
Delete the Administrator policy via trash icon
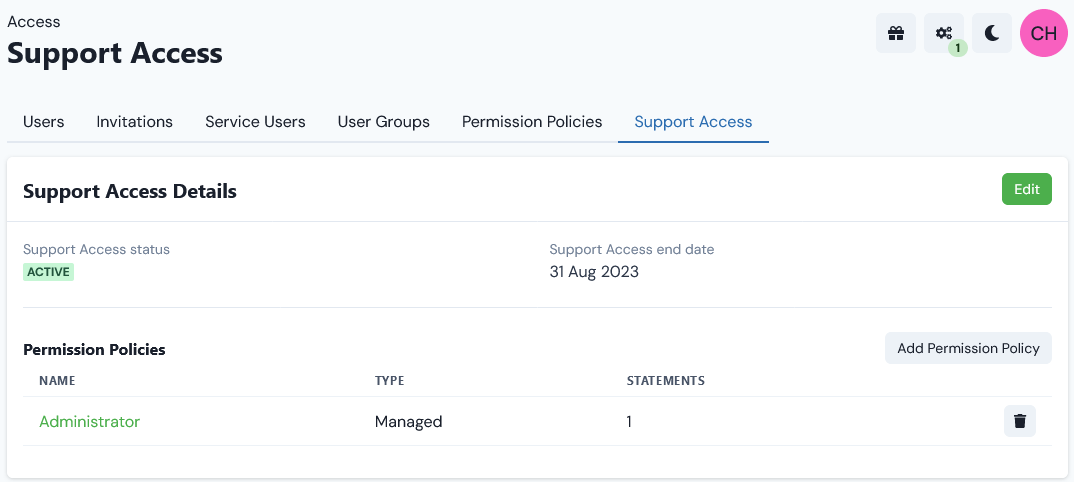1020,421
